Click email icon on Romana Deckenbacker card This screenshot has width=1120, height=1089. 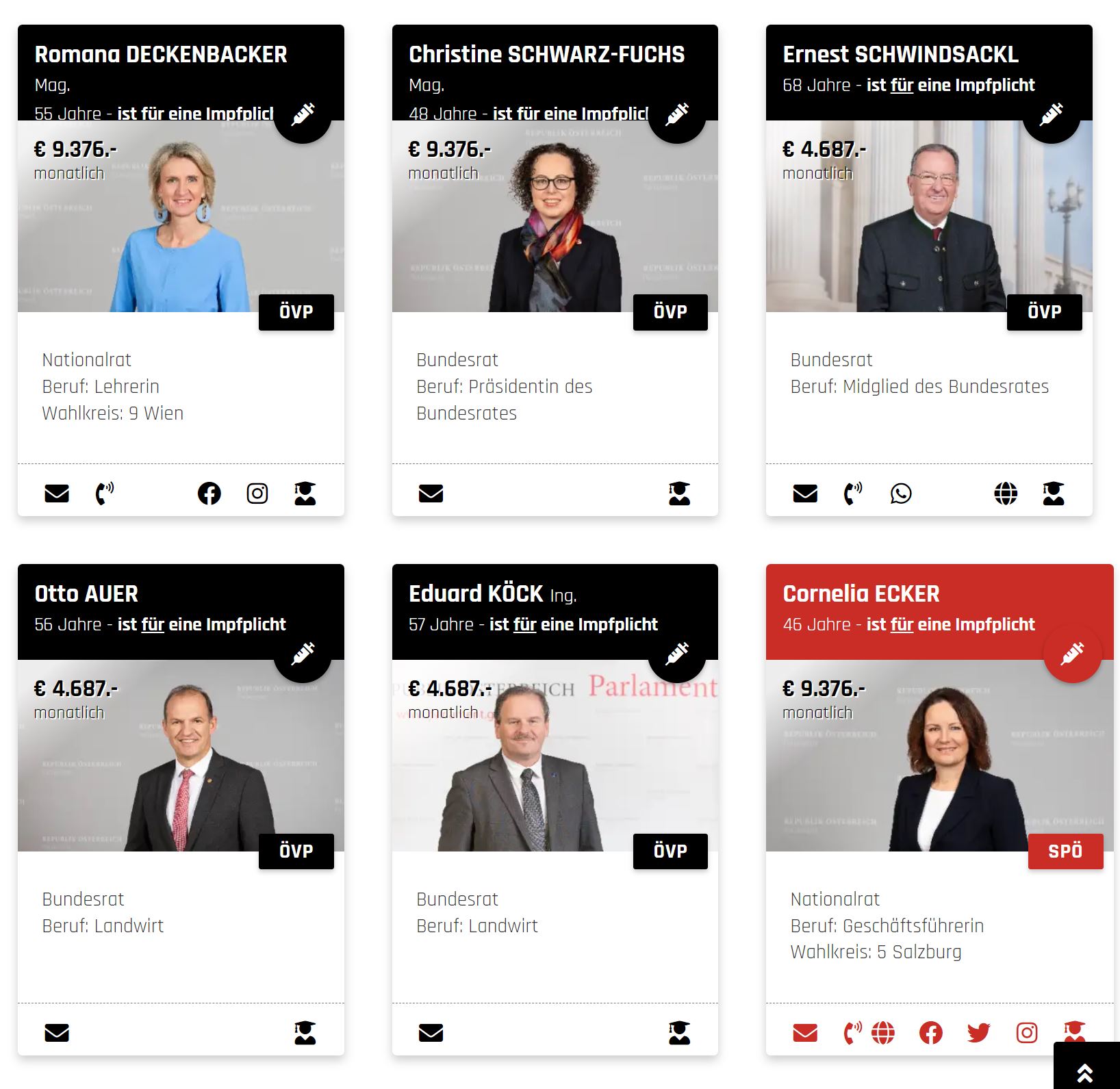(57, 494)
